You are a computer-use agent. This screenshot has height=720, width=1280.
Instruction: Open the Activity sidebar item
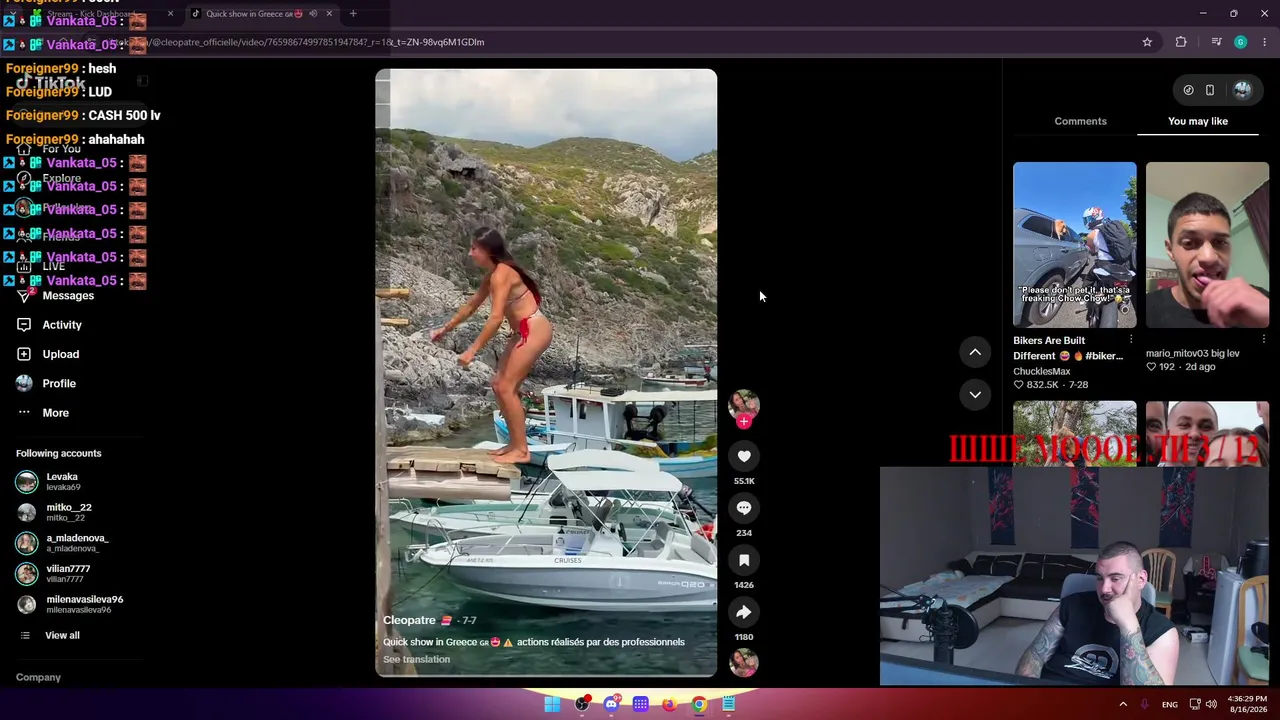pos(62,325)
